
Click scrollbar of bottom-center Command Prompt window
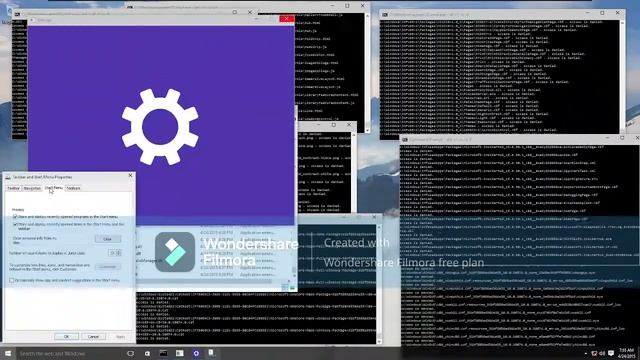[379, 283]
